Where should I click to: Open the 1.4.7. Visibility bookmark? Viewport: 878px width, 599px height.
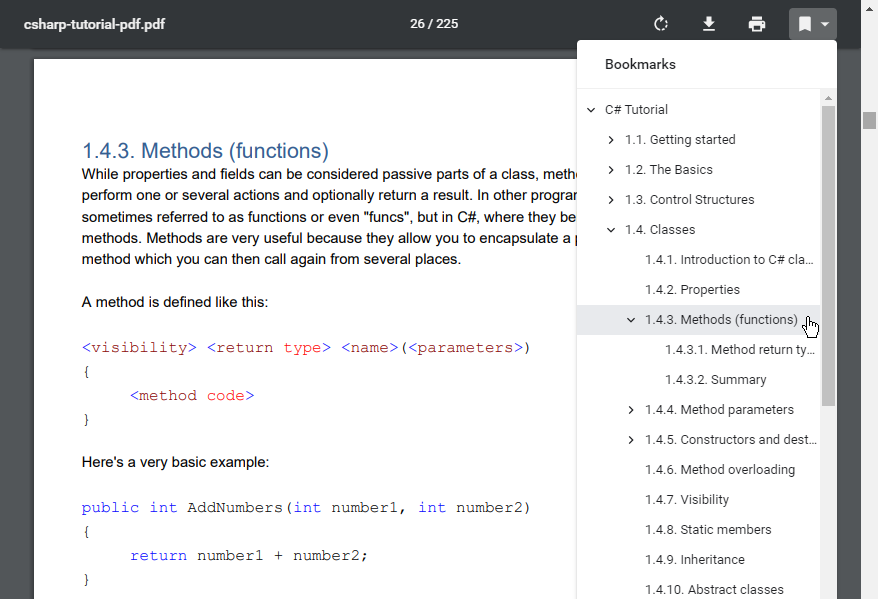point(687,500)
